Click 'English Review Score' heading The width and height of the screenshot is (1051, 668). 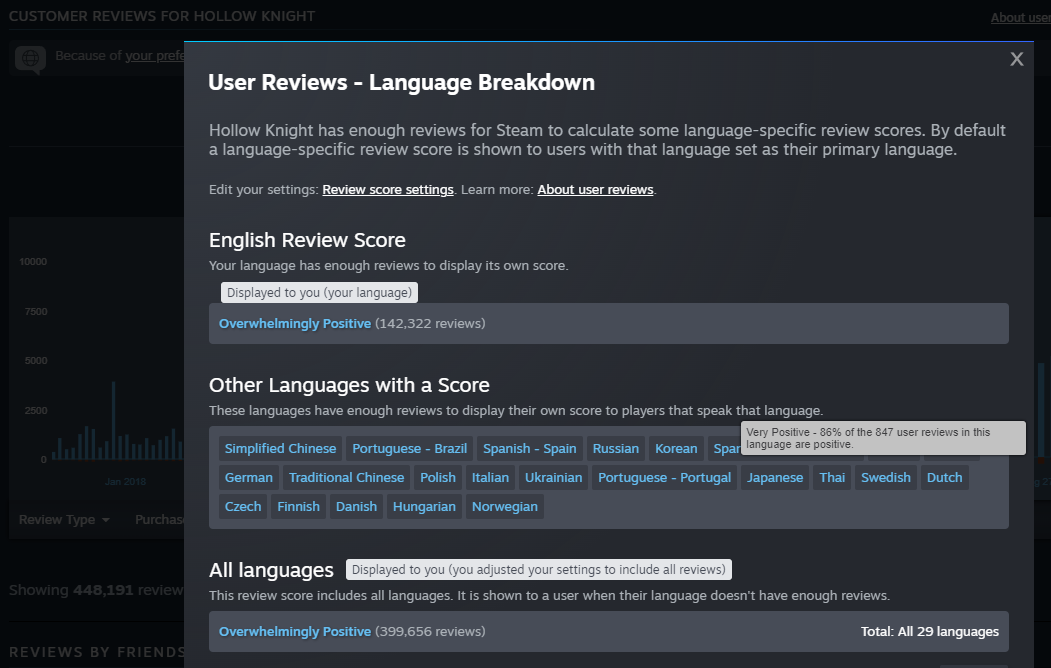[x=307, y=241]
